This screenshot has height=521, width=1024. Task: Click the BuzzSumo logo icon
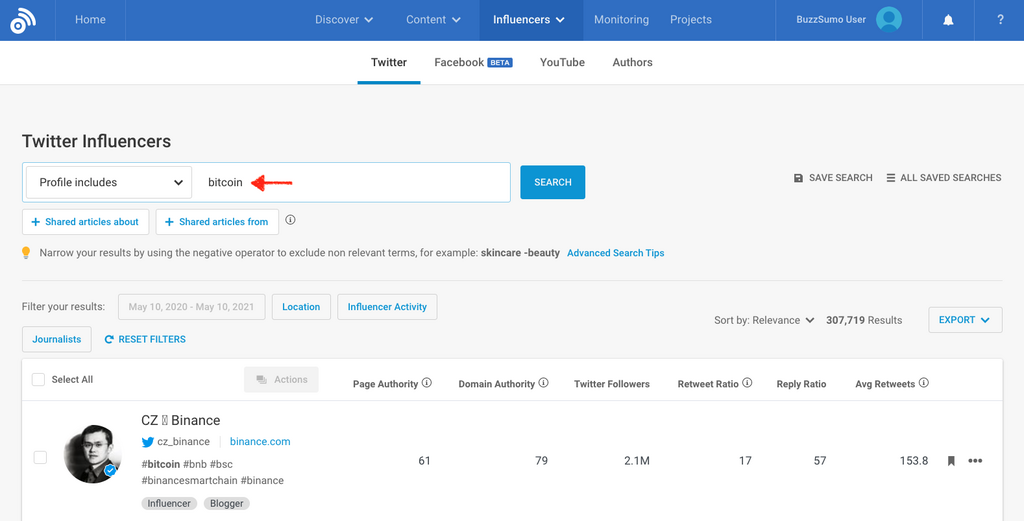(22, 20)
